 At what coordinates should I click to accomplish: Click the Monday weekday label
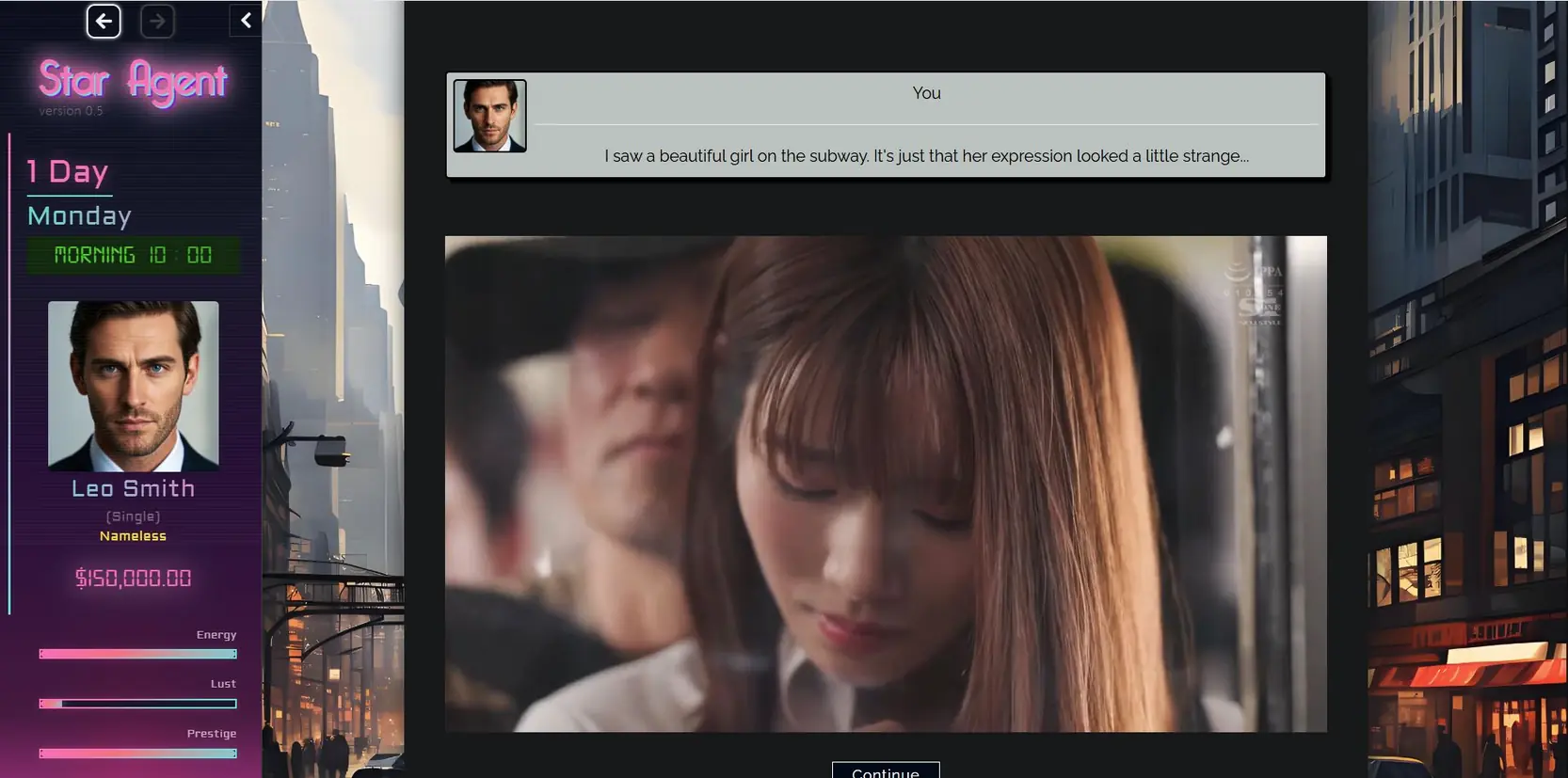(x=79, y=216)
